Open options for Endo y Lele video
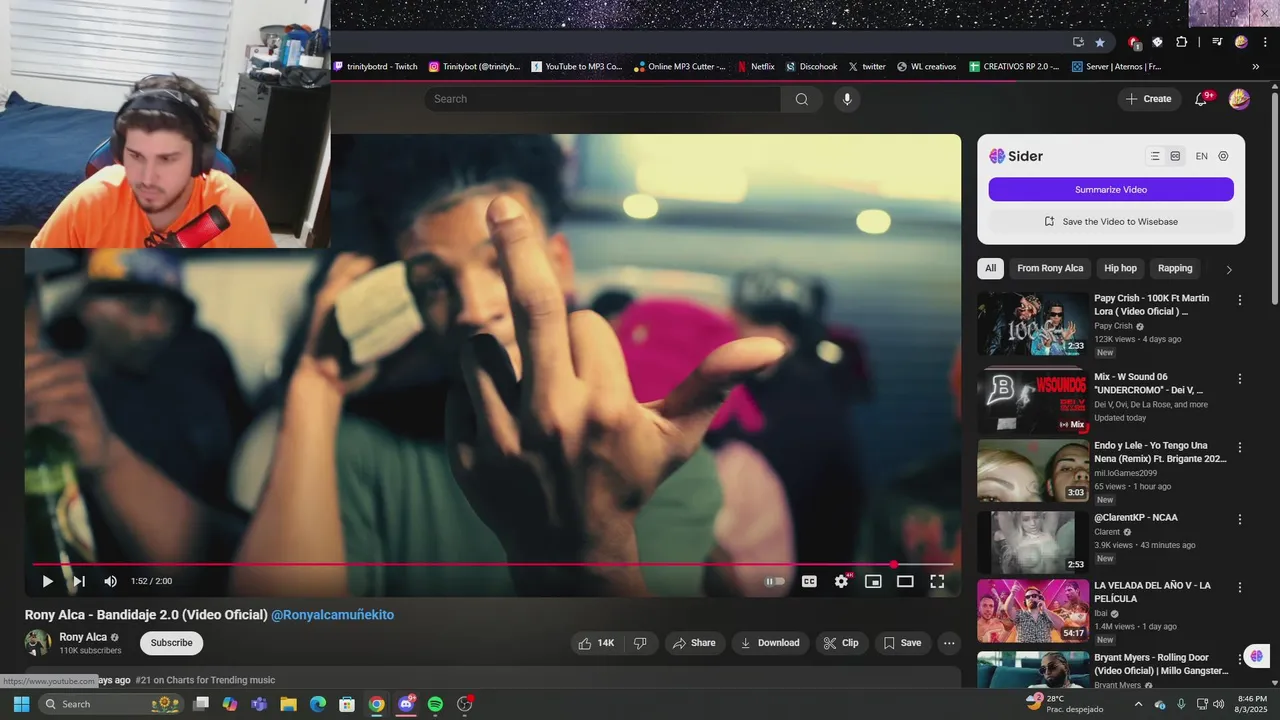 1240,448
